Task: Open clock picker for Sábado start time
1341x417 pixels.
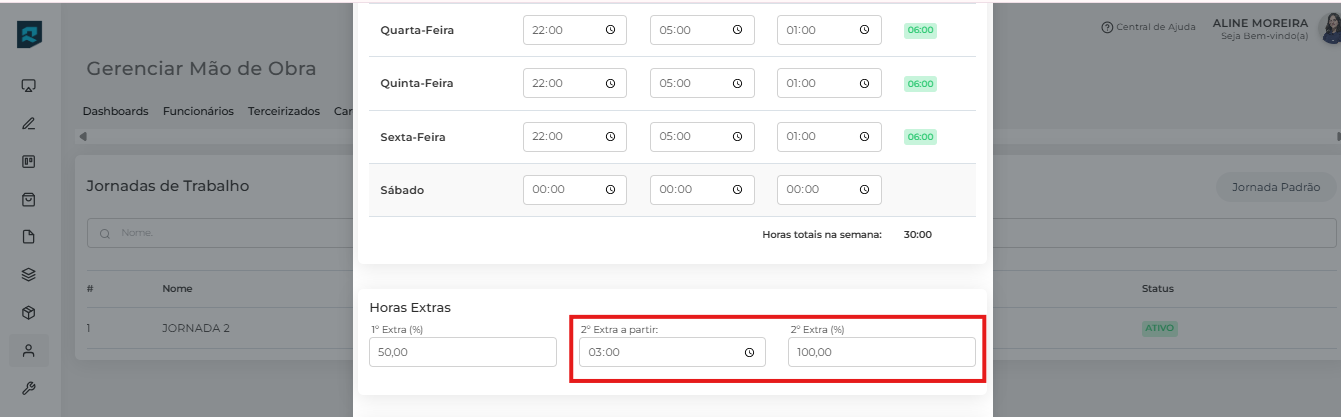Action: point(610,189)
